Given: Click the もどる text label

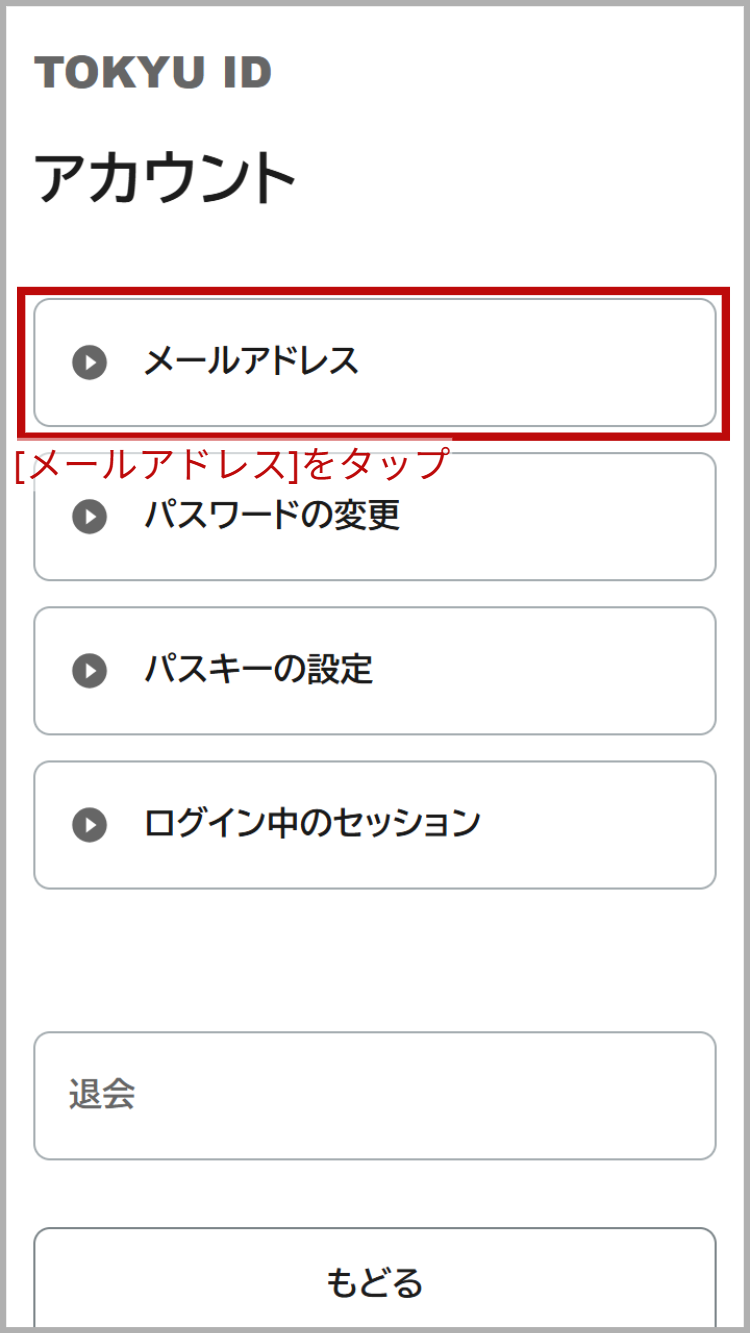Looking at the screenshot, I should [375, 1282].
